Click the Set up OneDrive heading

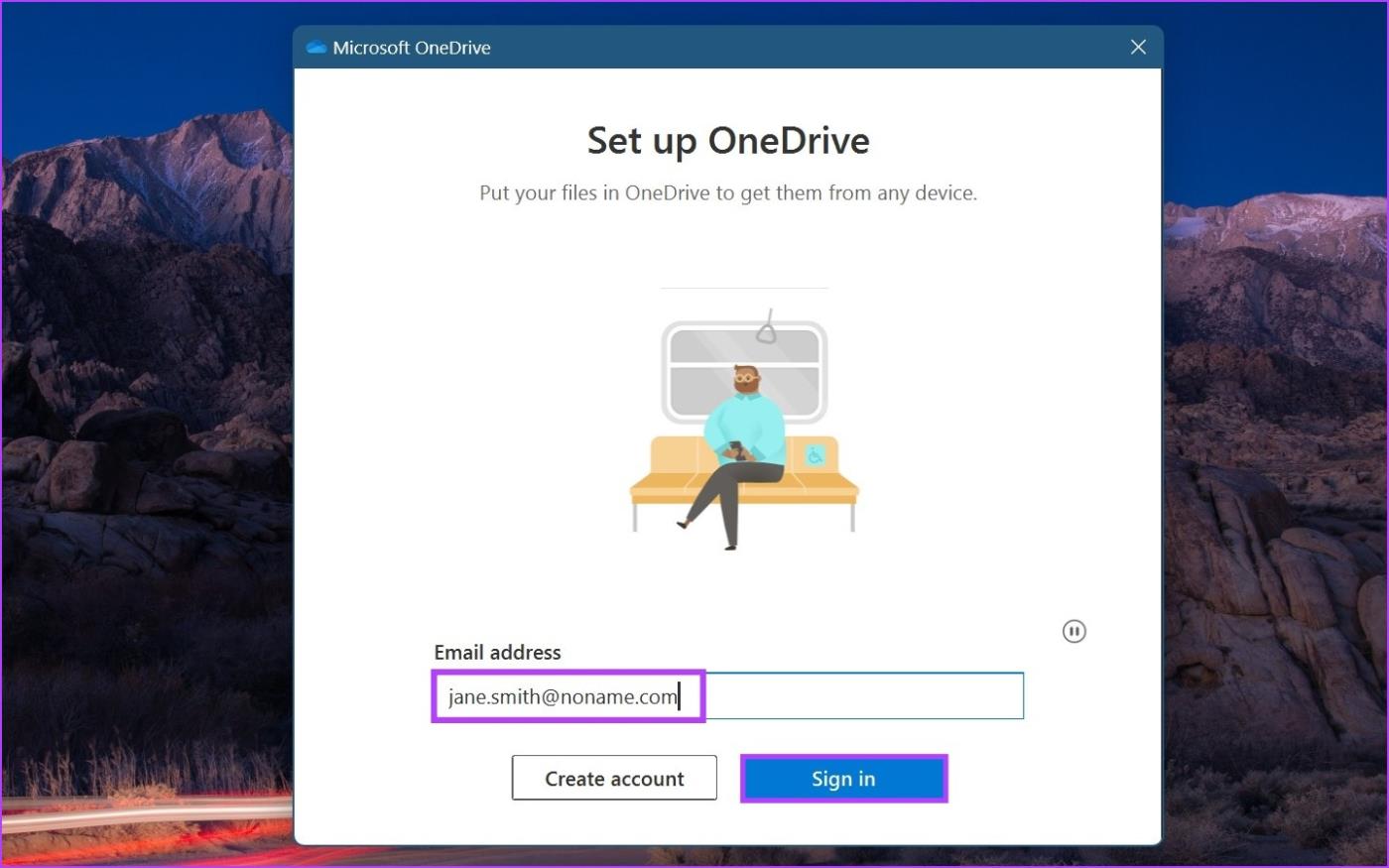(x=727, y=140)
